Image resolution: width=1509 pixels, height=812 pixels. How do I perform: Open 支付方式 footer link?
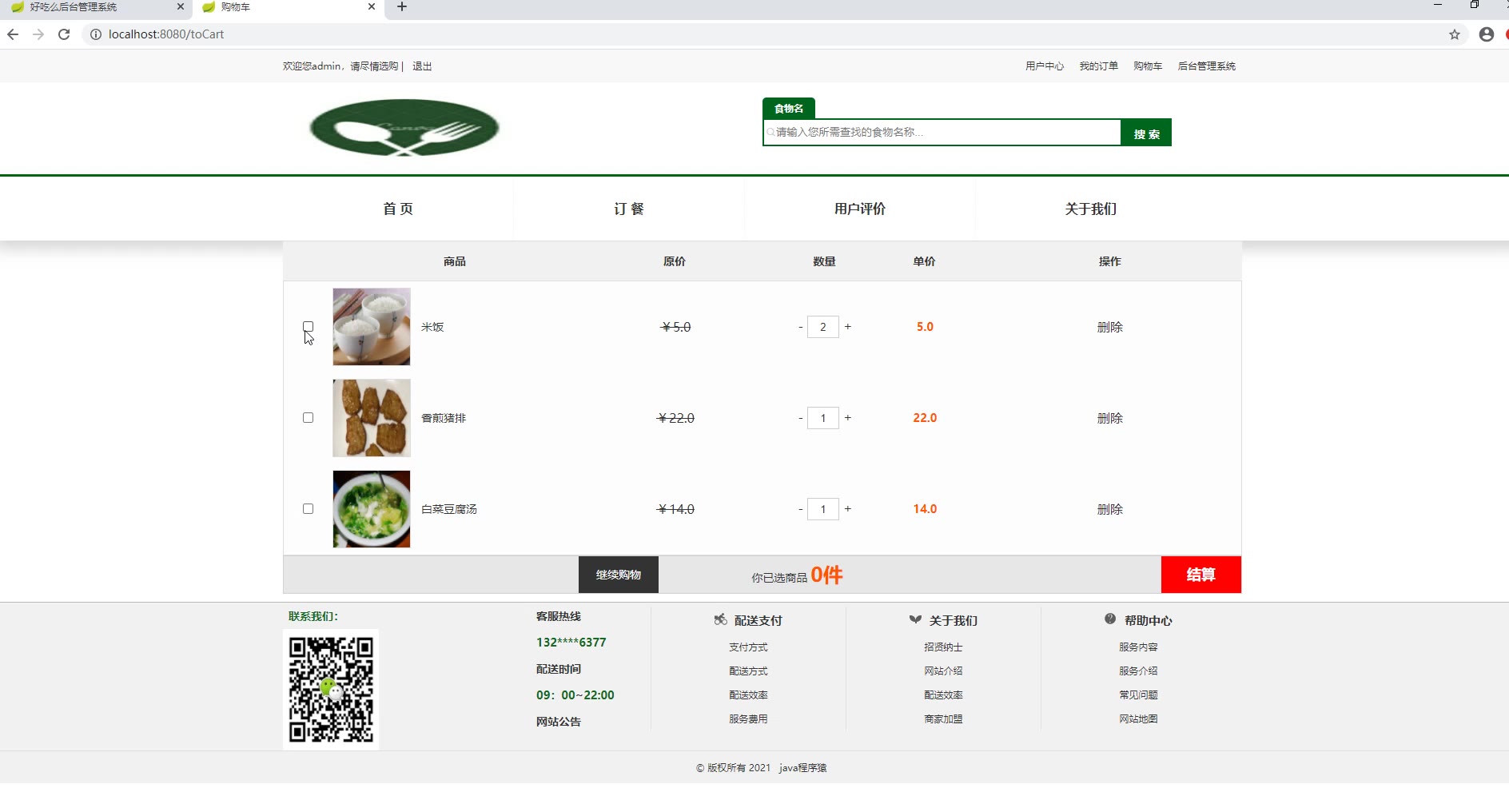748,647
